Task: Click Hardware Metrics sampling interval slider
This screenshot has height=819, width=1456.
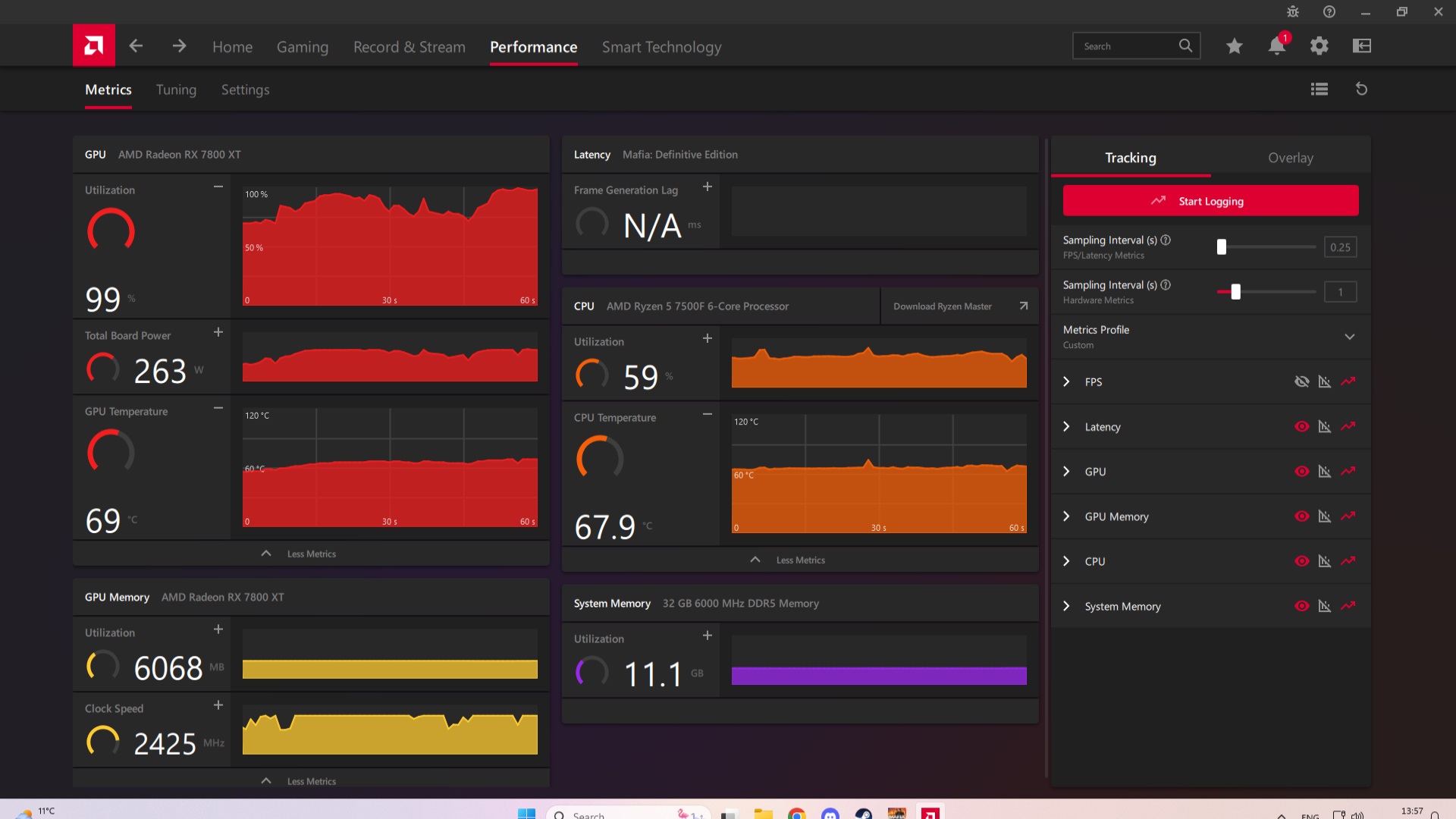Action: click(x=1236, y=292)
